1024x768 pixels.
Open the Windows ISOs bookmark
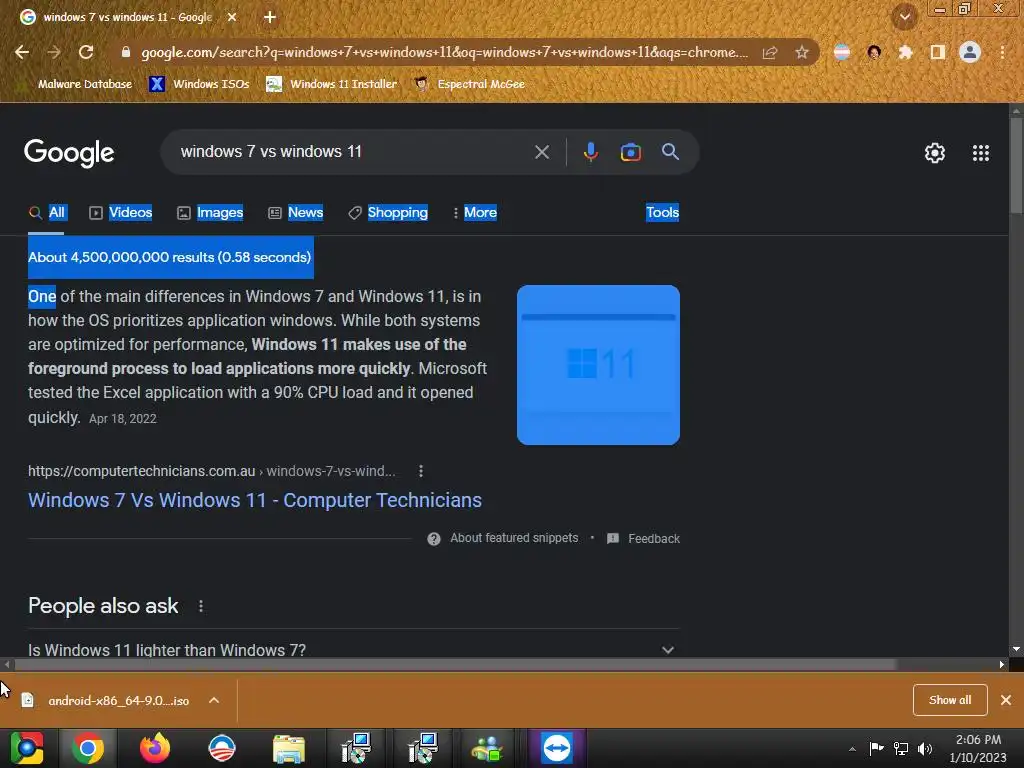199,84
